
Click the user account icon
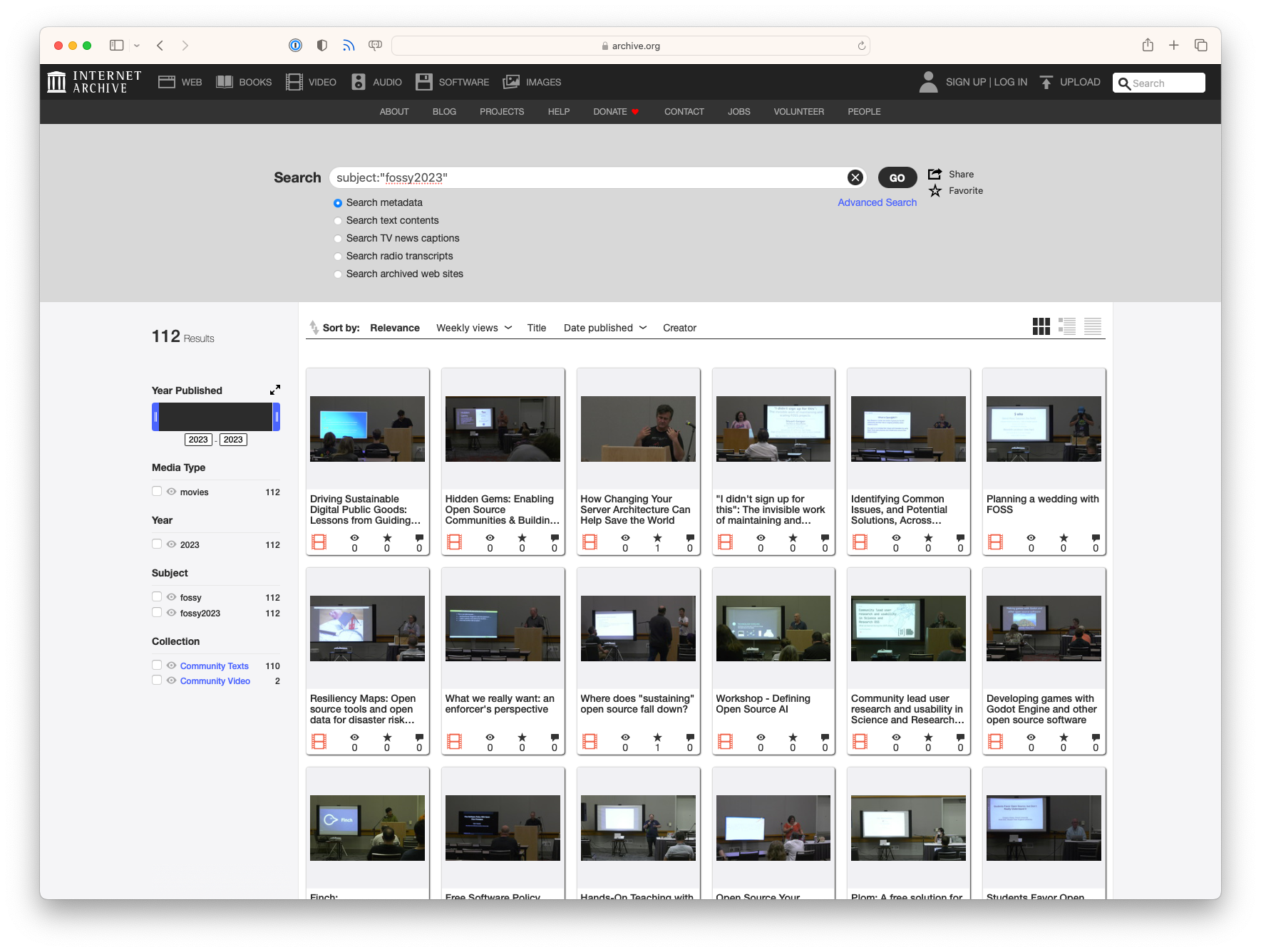928,81
